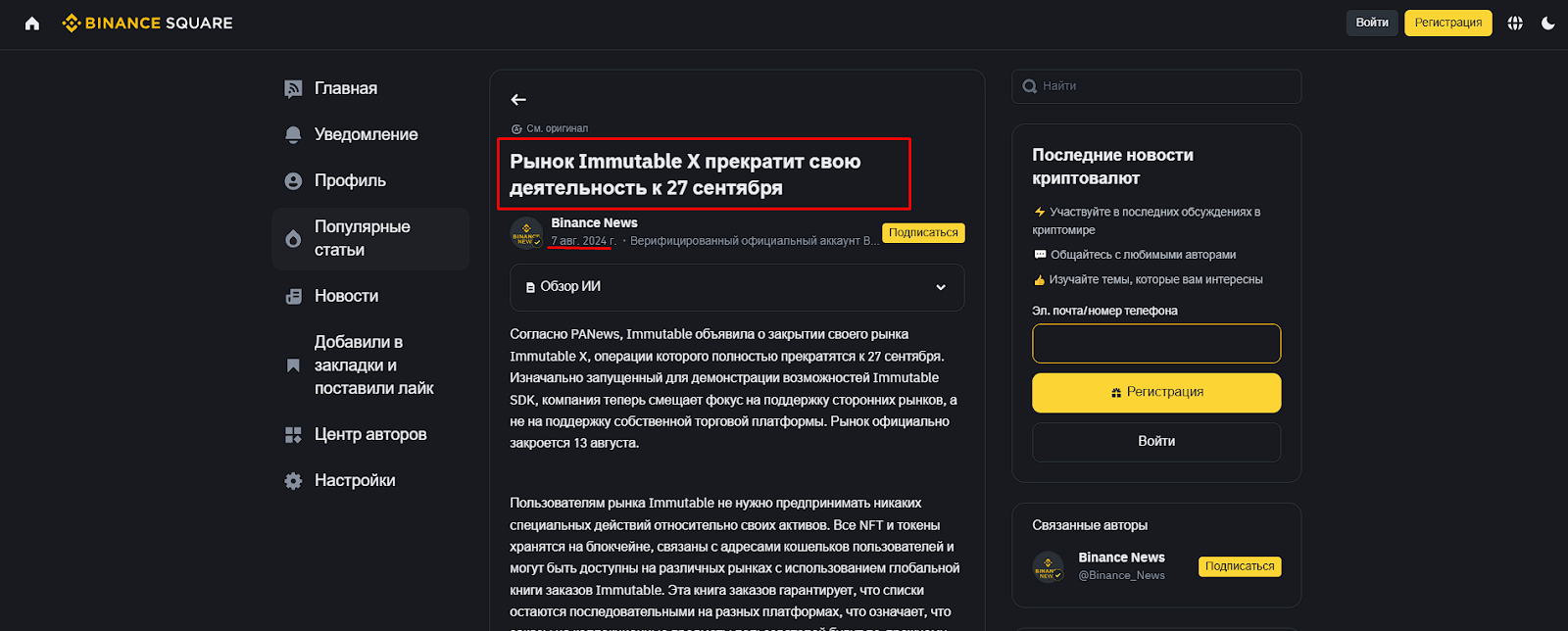Click the back arrow above article title
Screen dimensions: 1568x631
[x=518, y=99]
